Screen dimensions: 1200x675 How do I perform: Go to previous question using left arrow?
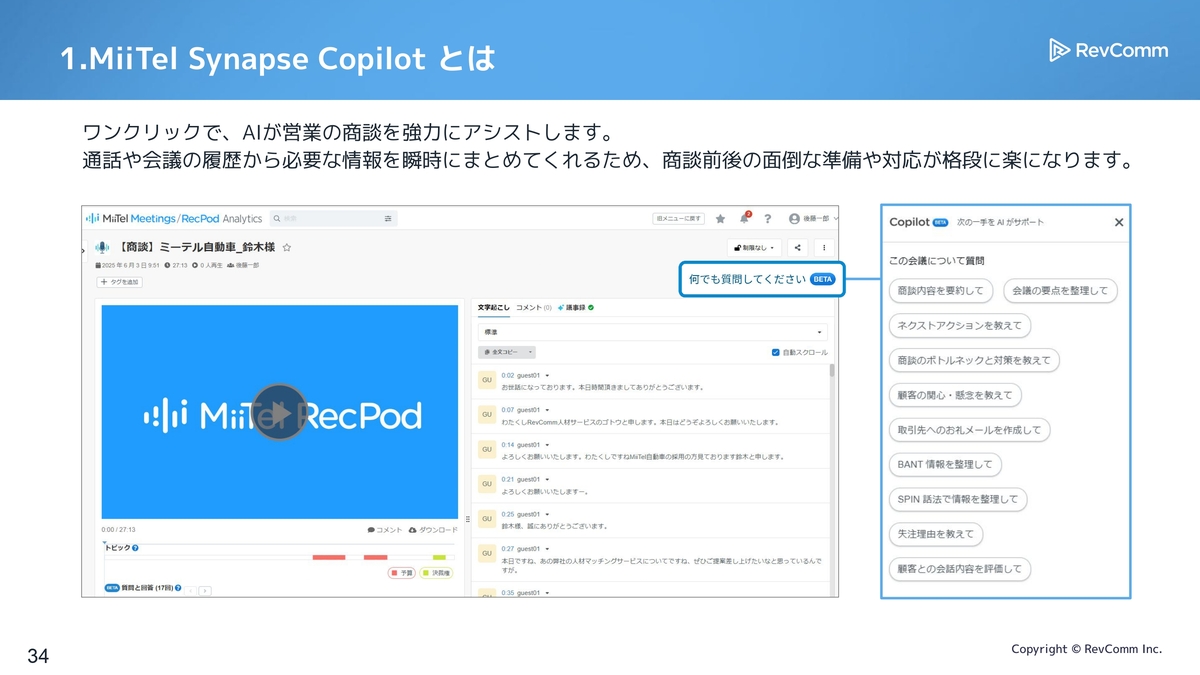coord(192,591)
